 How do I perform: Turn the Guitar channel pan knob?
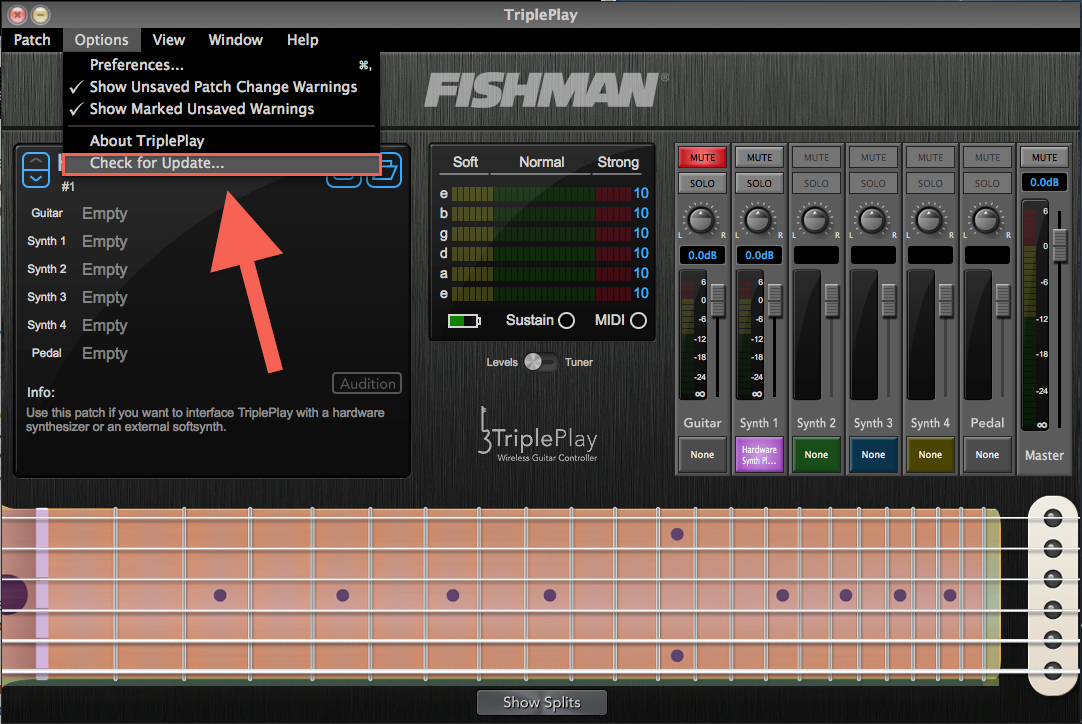click(702, 220)
